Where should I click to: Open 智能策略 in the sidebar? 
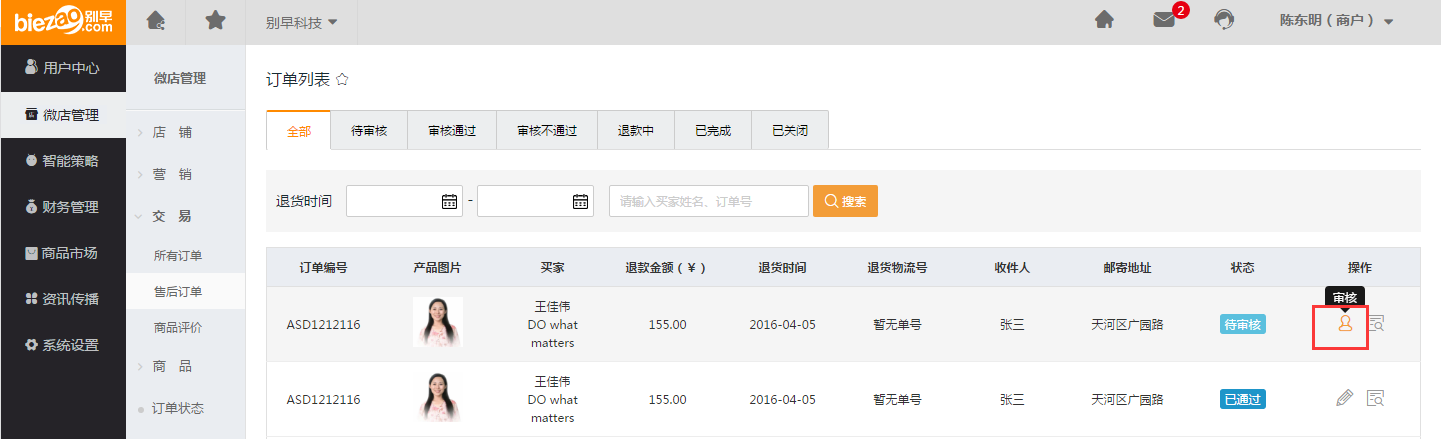(x=63, y=161)
